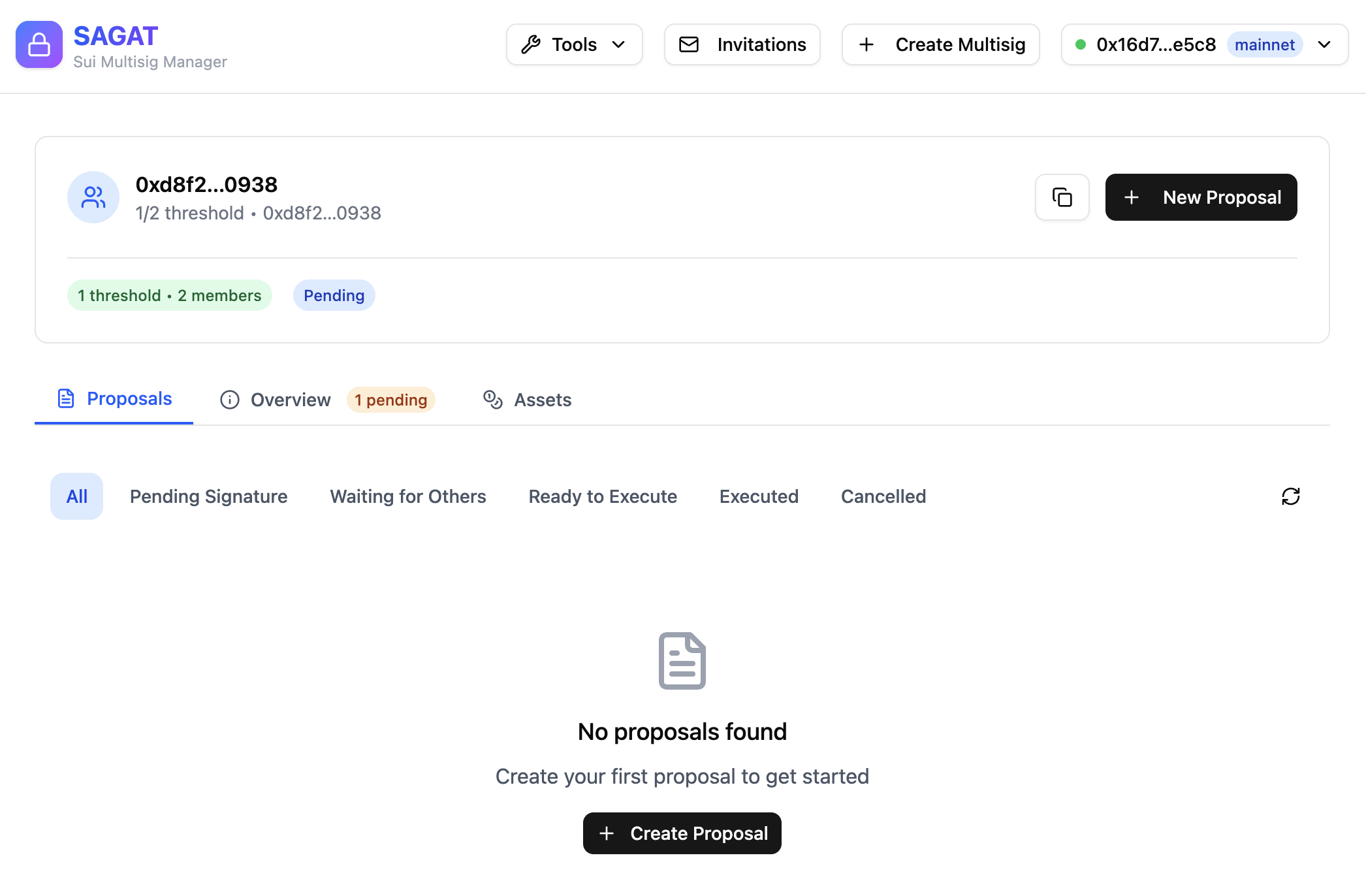
Task: Select the Executed filter
Action: [x=759, y=496]
